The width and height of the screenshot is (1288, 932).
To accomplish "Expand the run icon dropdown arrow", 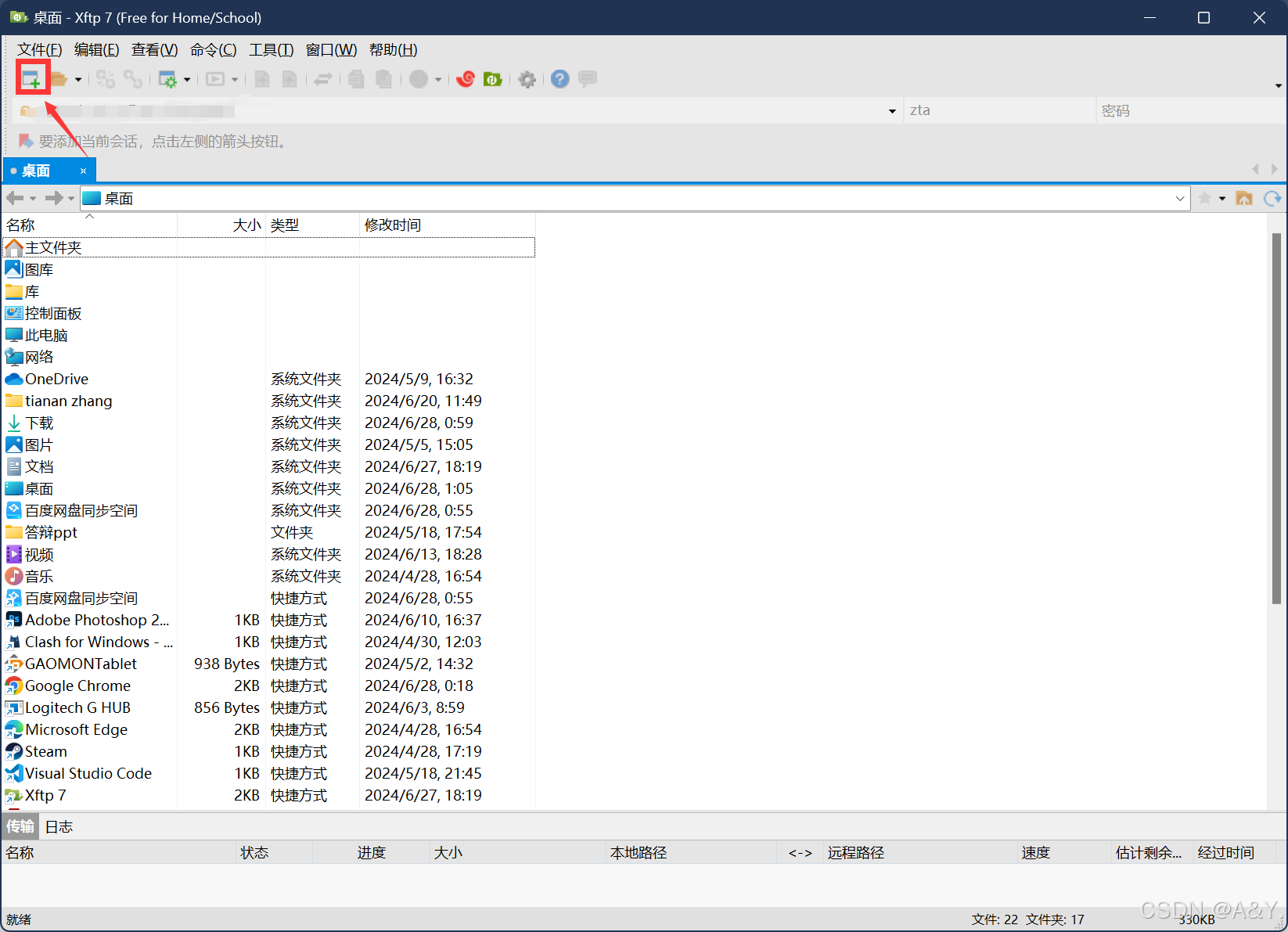I will tap(235, 80).
